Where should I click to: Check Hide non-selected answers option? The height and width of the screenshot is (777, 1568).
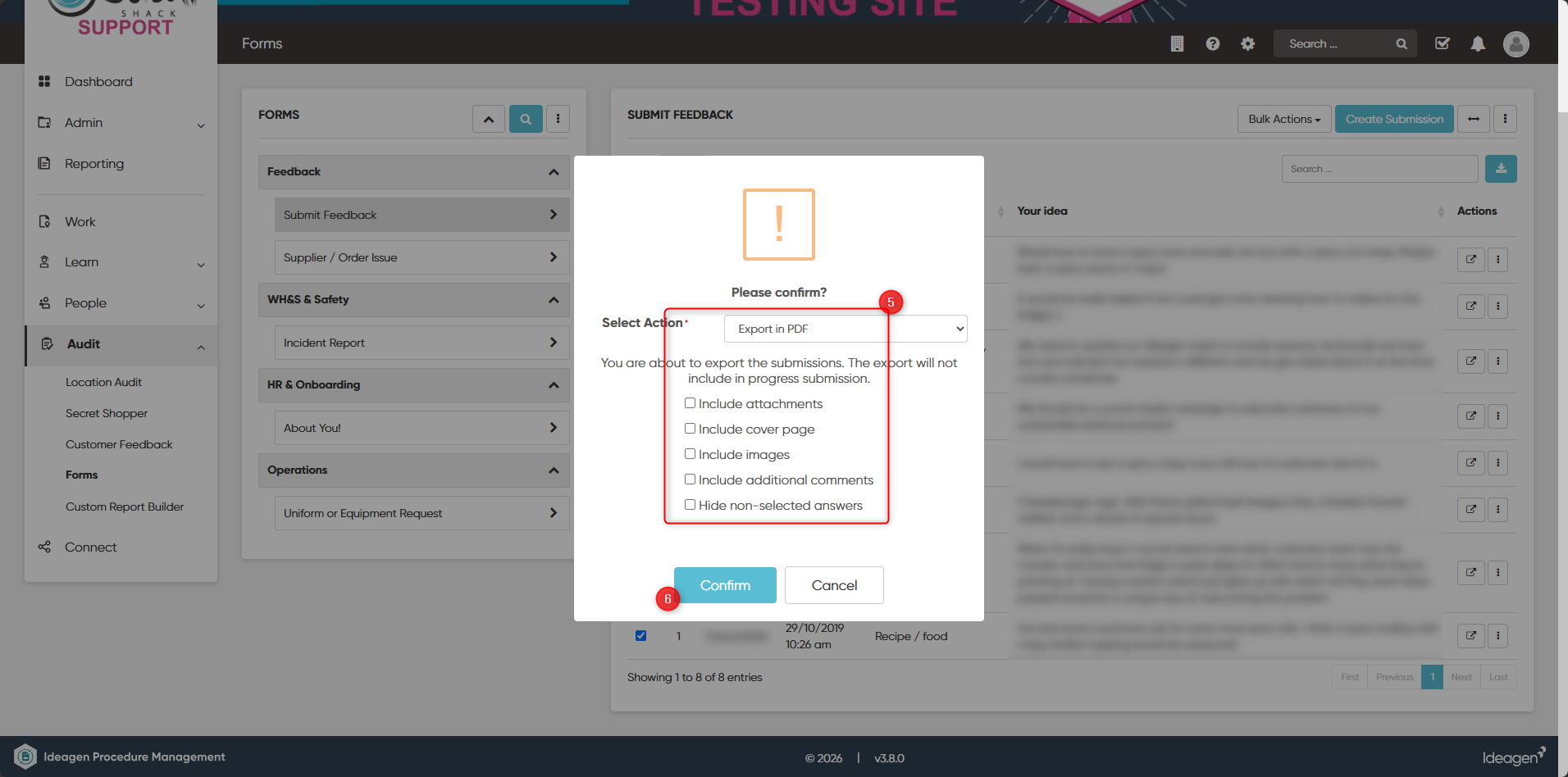(x=690, y=505)
